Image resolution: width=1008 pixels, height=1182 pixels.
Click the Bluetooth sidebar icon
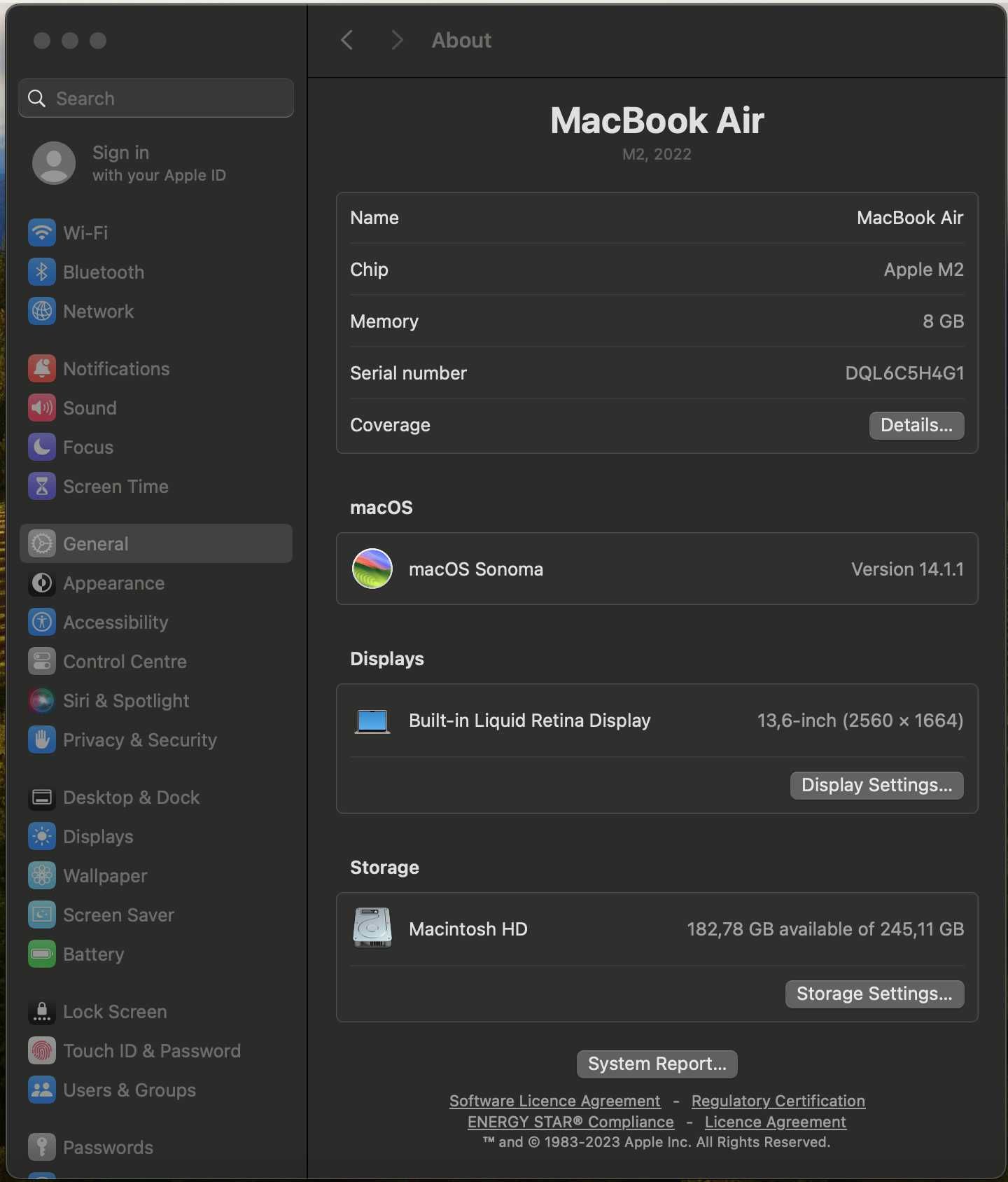pos(42,272)
